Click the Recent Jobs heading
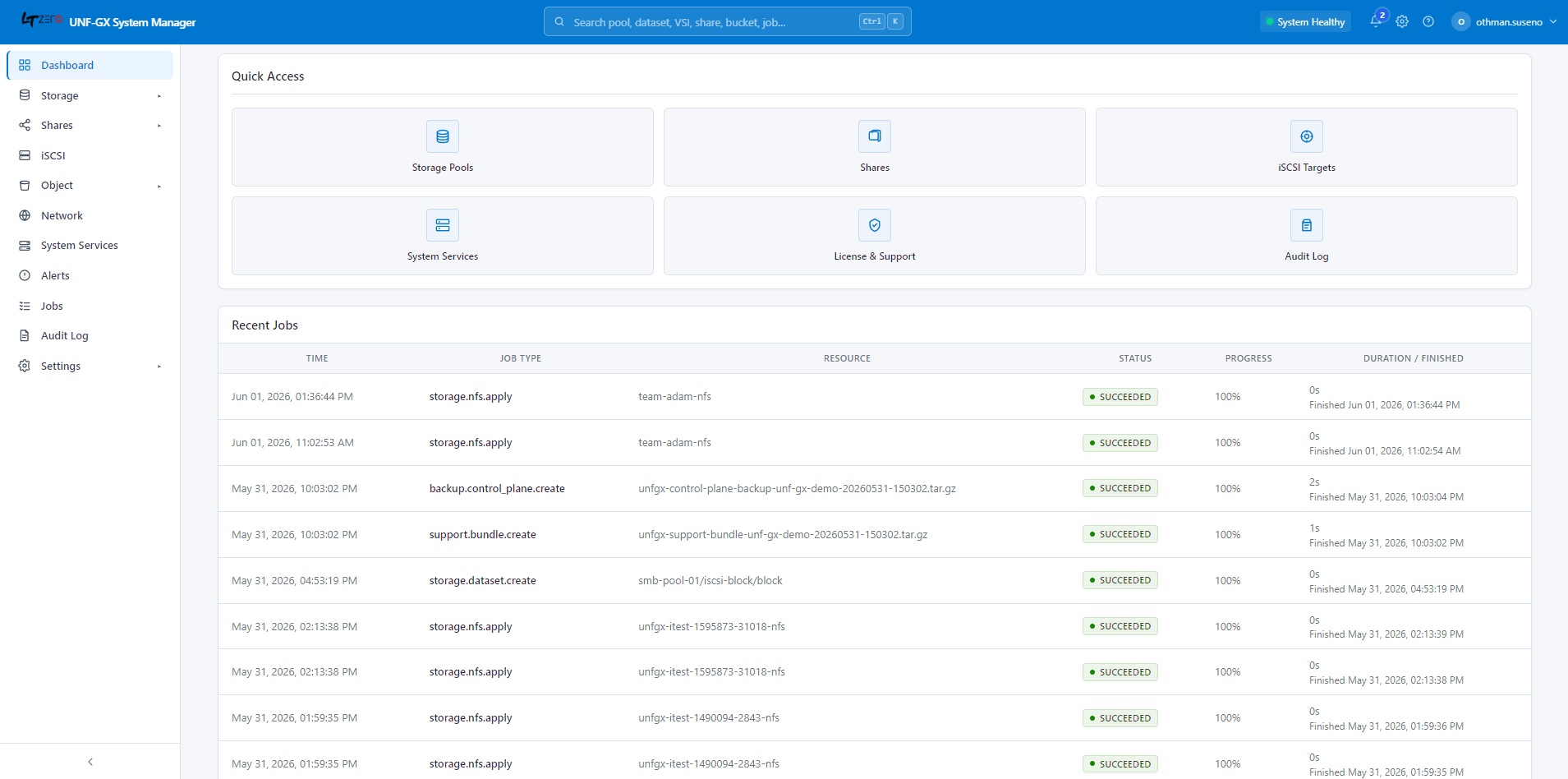1568x779 pixels. pyautogui.click(x=264, y=325)
